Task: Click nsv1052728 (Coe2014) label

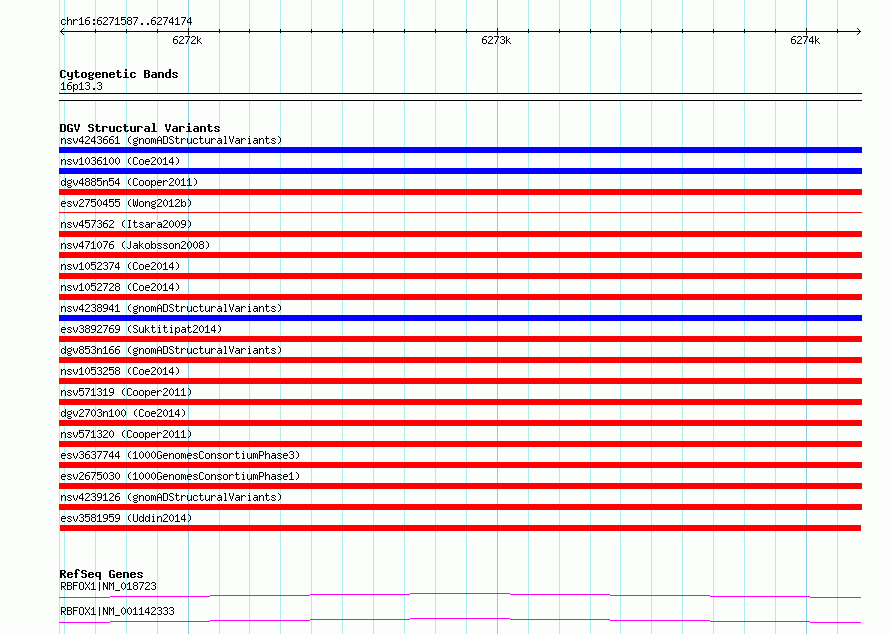Action: (x=120, y=287)
